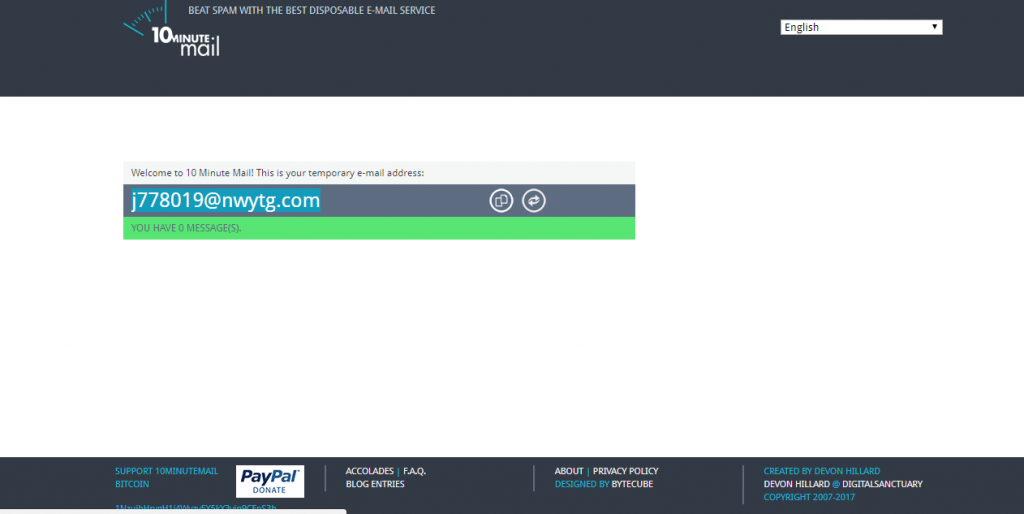Open the Support 10MinuteMail link

point(167,471)
